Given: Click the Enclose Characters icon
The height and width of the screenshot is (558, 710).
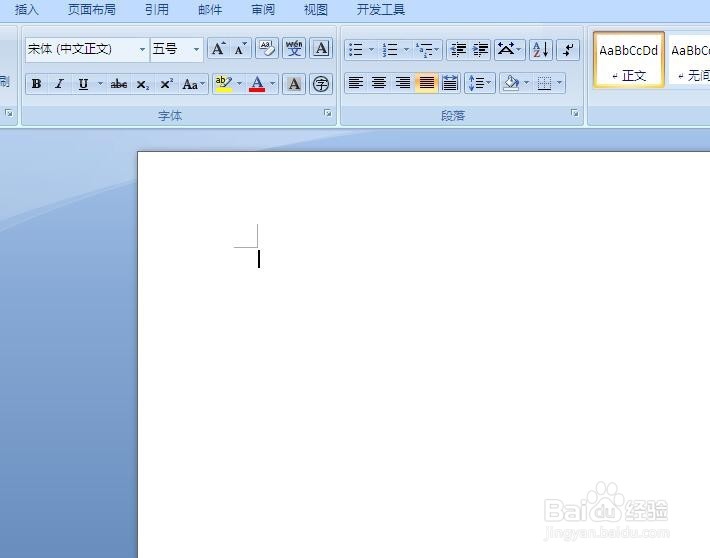Looking at the screenshot, I should (321, 84).
